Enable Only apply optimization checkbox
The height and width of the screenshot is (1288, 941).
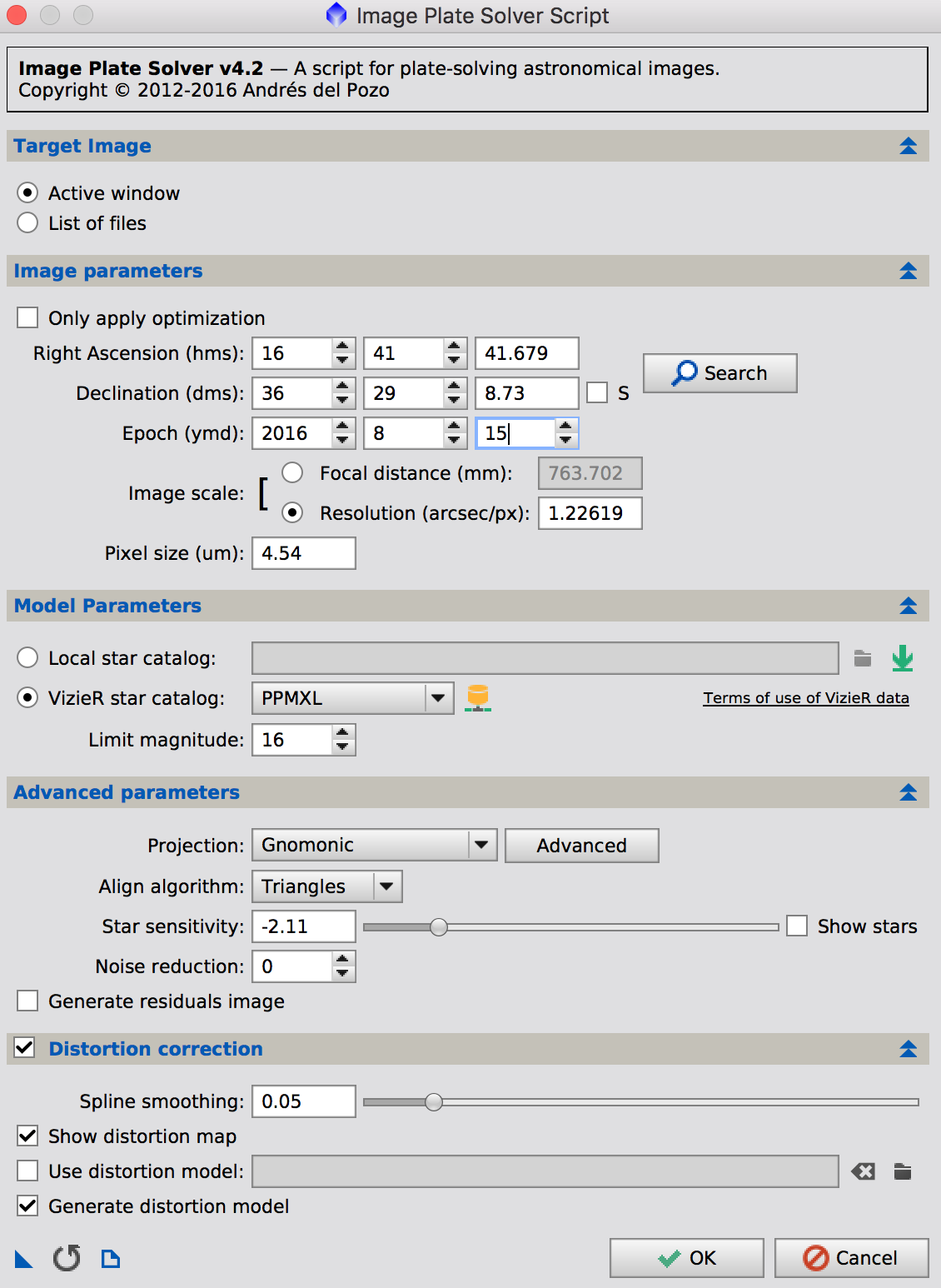coord(28,317)
